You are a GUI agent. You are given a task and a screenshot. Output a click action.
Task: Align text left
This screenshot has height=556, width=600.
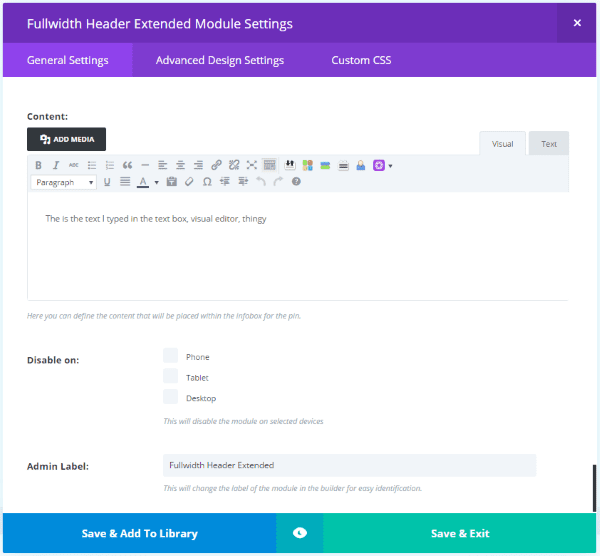pos(163,165)
